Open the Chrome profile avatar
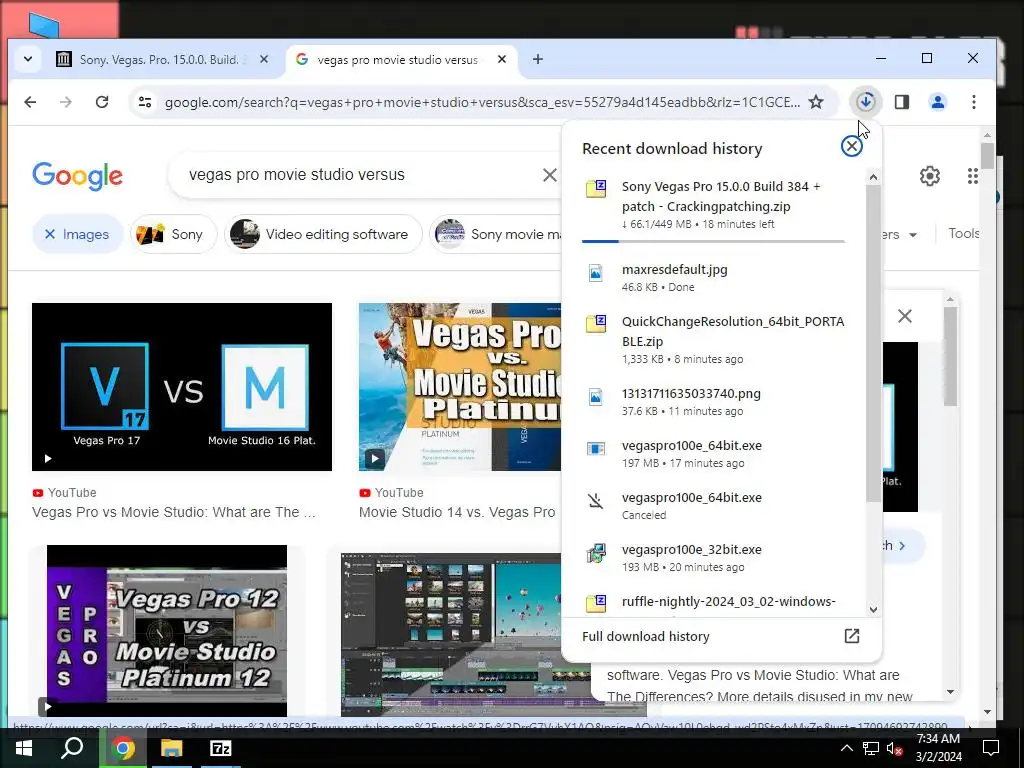The image size is (1024, 768). click(x=938, y=102)
